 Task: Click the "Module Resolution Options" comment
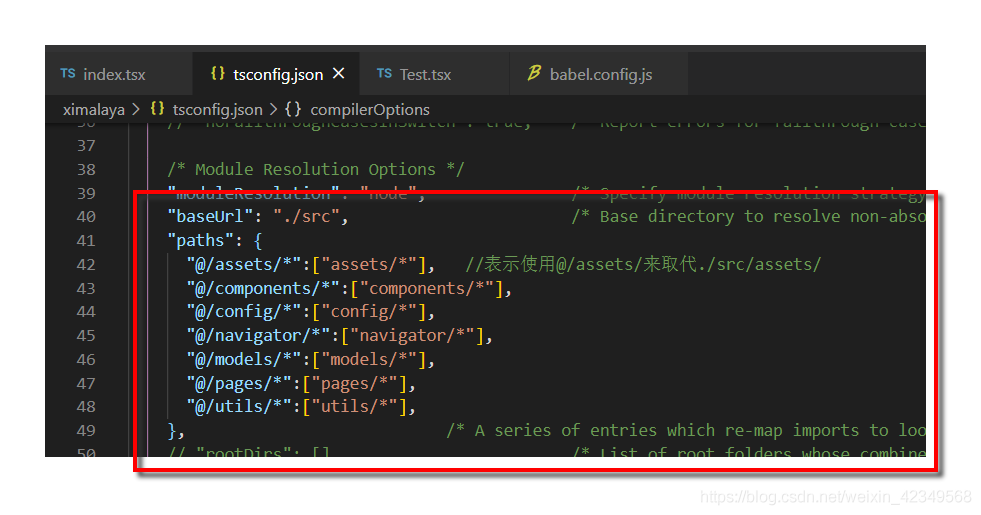pyautogui.click(x=315, y=170)
